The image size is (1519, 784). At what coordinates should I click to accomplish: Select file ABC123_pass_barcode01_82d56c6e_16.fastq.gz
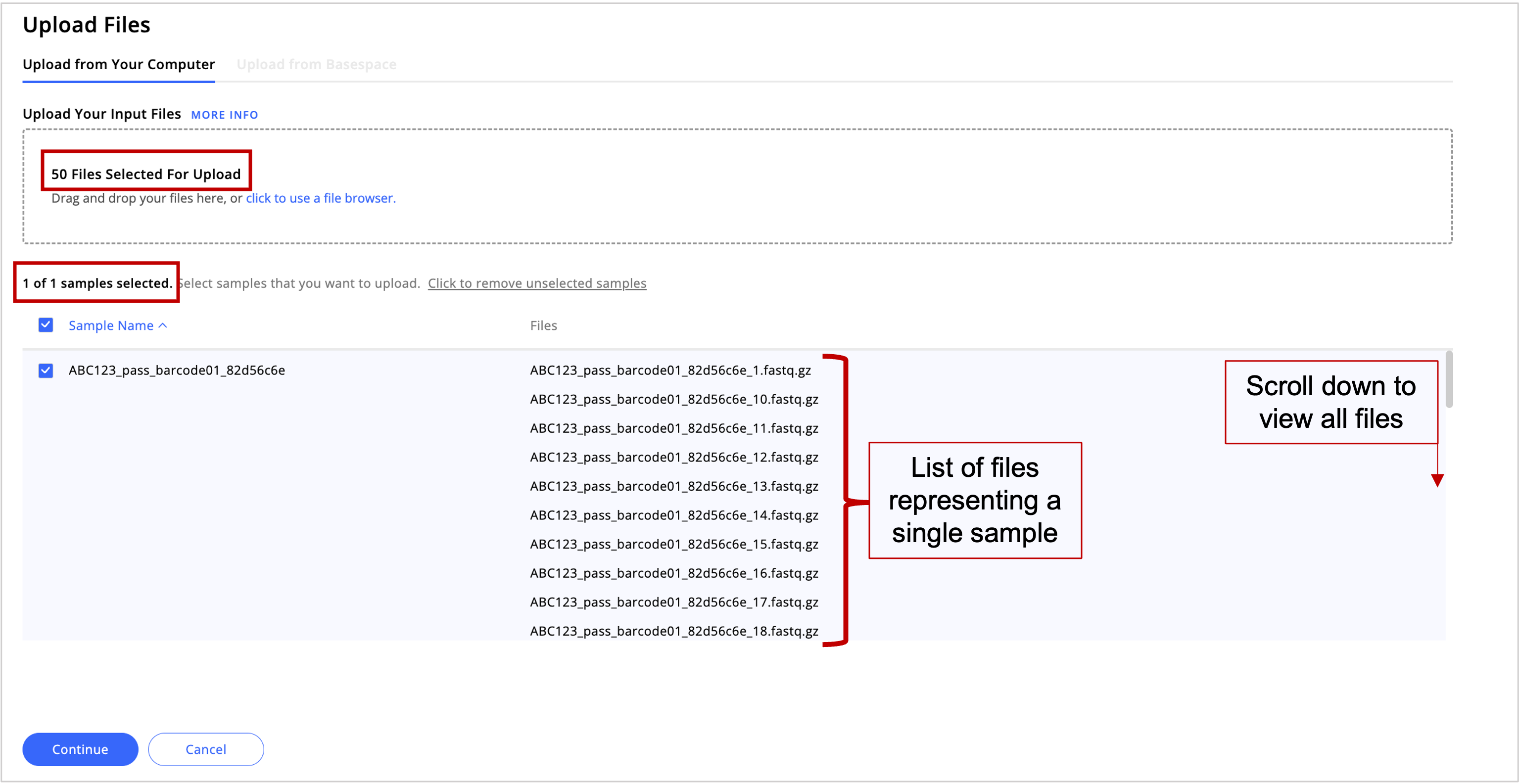[x=674, y=573]
